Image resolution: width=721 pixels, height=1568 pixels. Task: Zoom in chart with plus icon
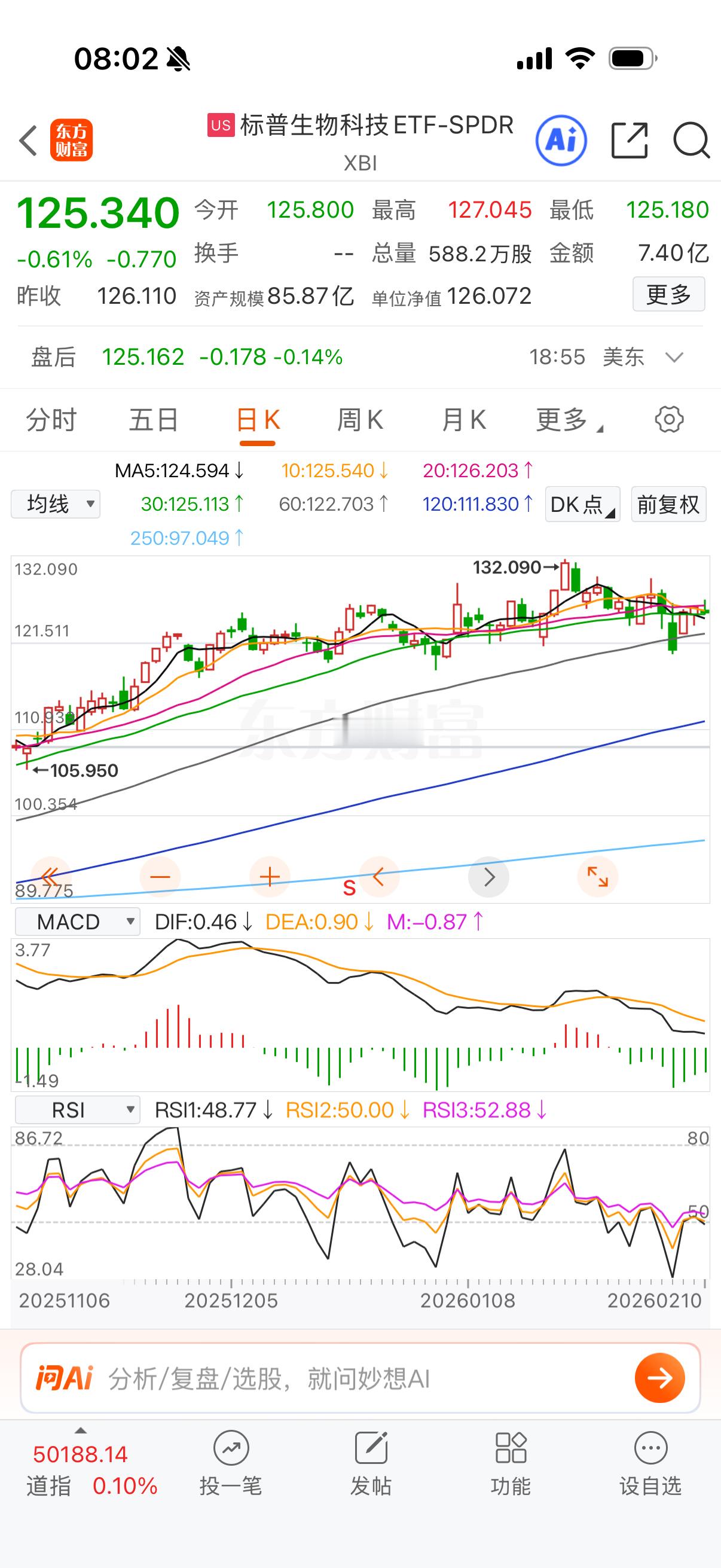pos(270,877)
